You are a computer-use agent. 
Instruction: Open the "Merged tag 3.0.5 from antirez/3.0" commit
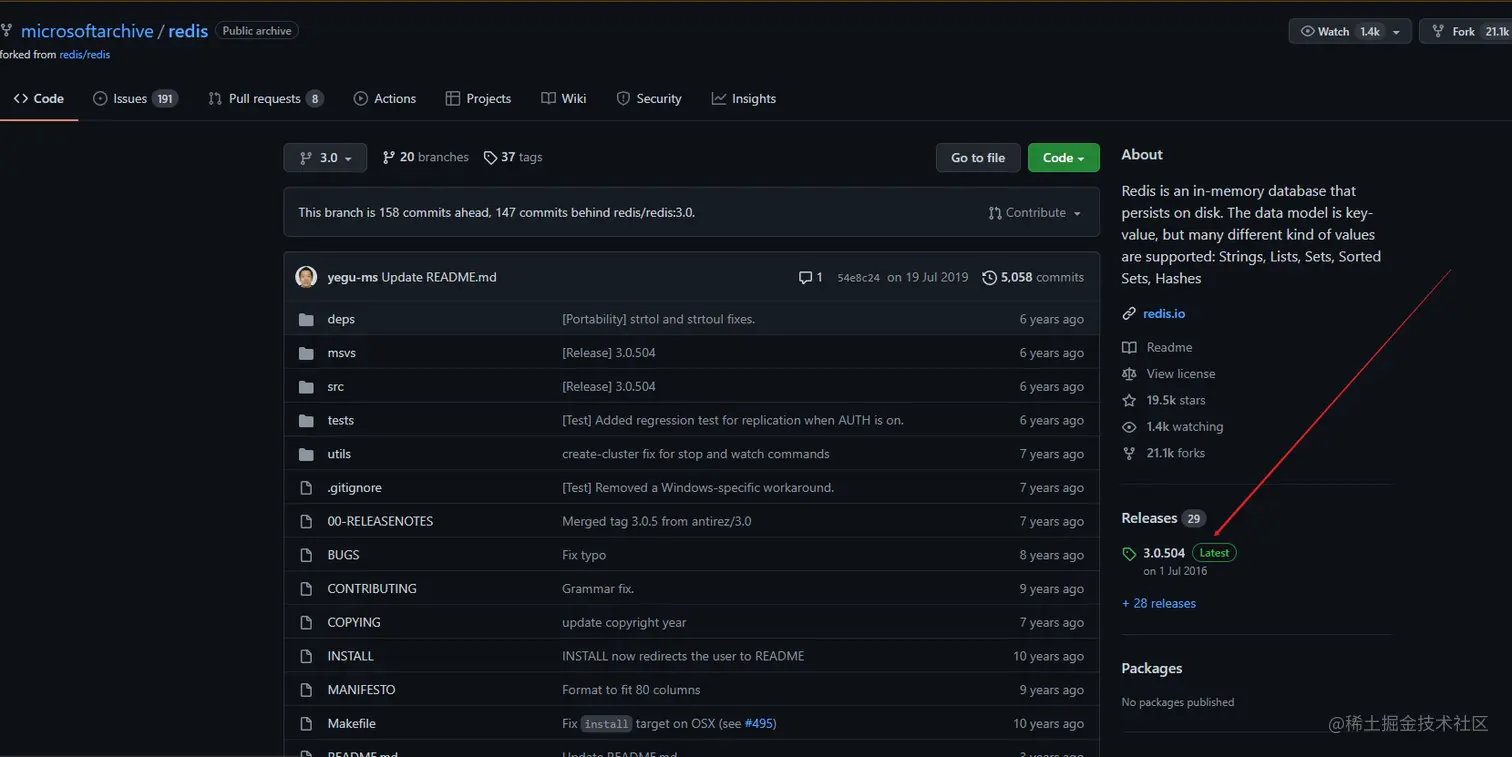pos(657,521)
